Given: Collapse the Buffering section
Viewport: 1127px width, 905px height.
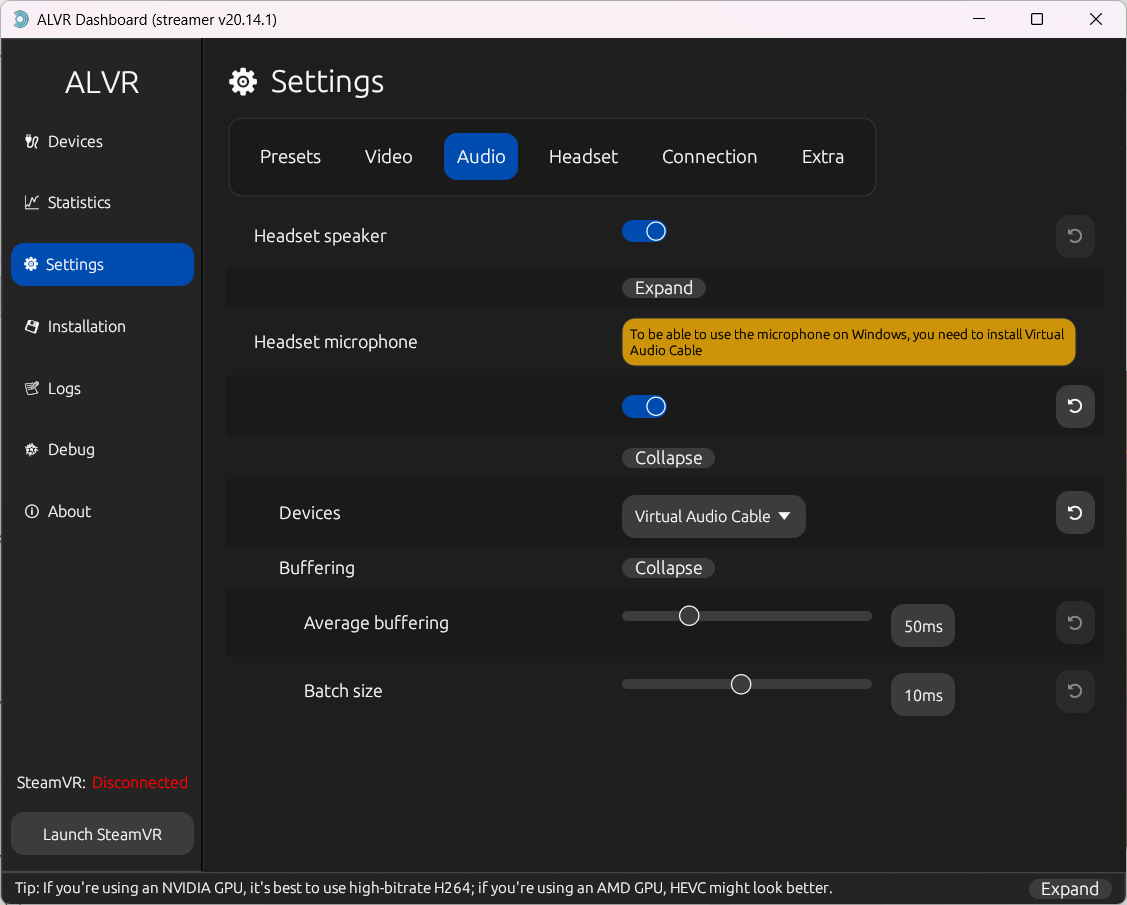Looking at the screenshot, I should click(668, 568).
